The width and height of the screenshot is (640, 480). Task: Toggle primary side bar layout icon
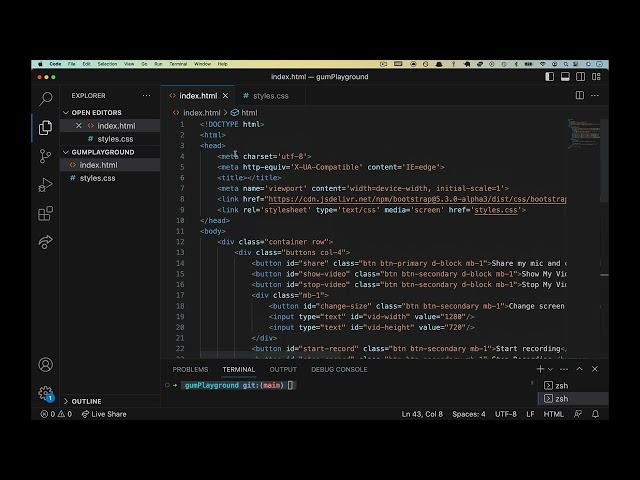pyautogui.click(x=549, y=77)
